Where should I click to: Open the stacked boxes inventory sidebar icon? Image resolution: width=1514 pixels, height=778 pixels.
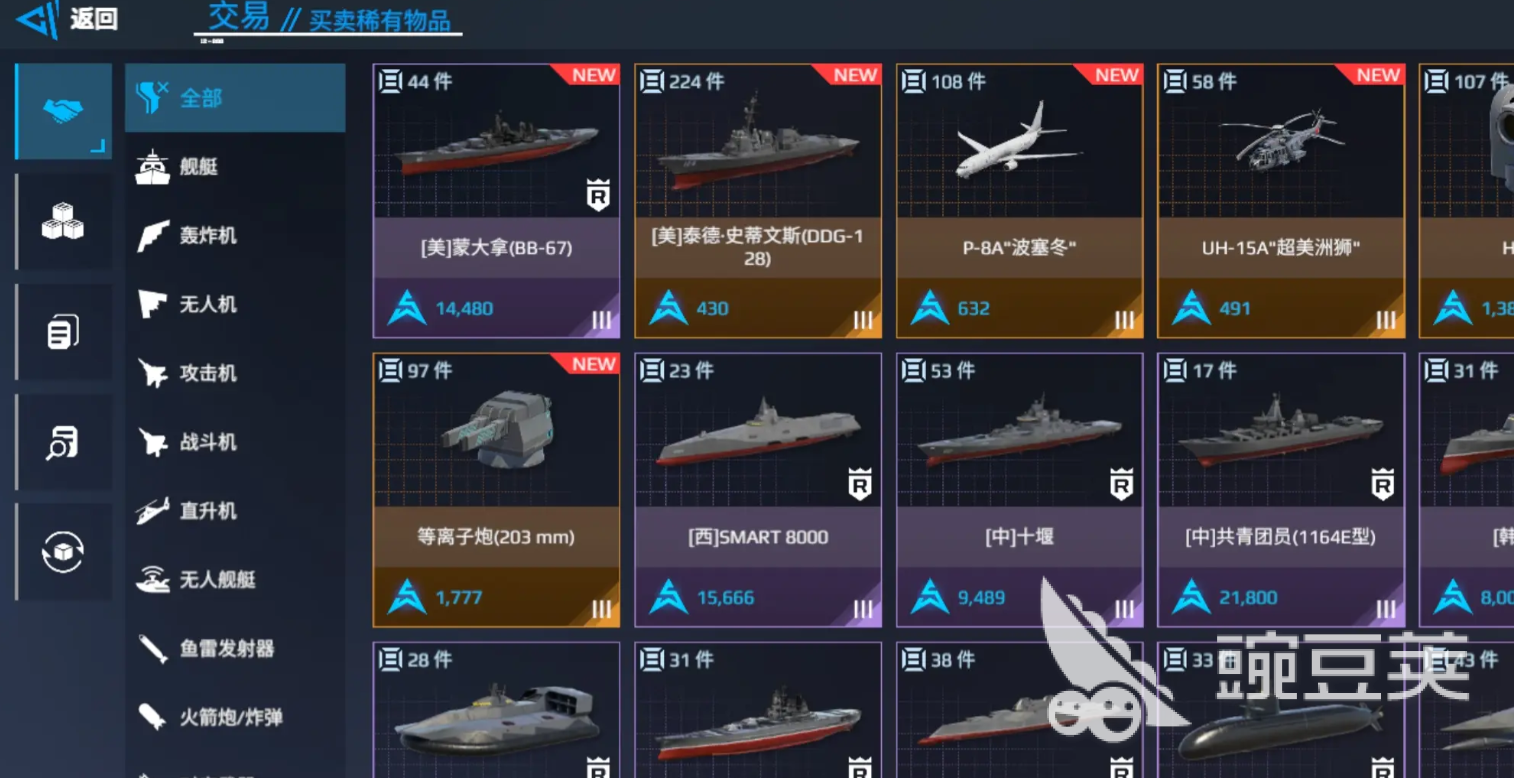click(x=63, y=221)
